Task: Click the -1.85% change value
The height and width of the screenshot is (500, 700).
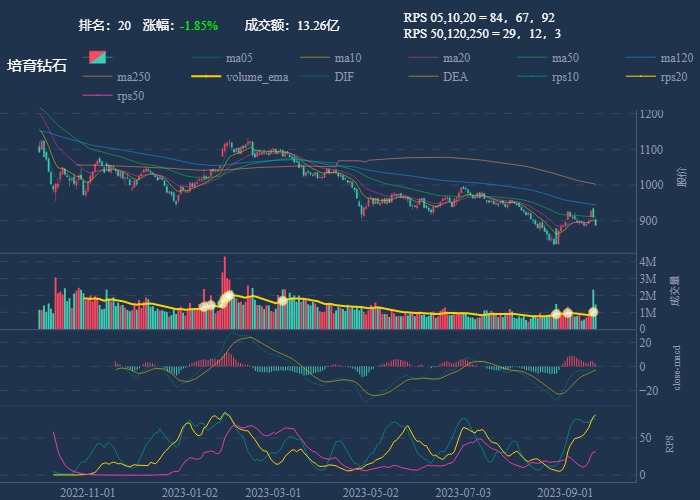Action: pos(199,25)
